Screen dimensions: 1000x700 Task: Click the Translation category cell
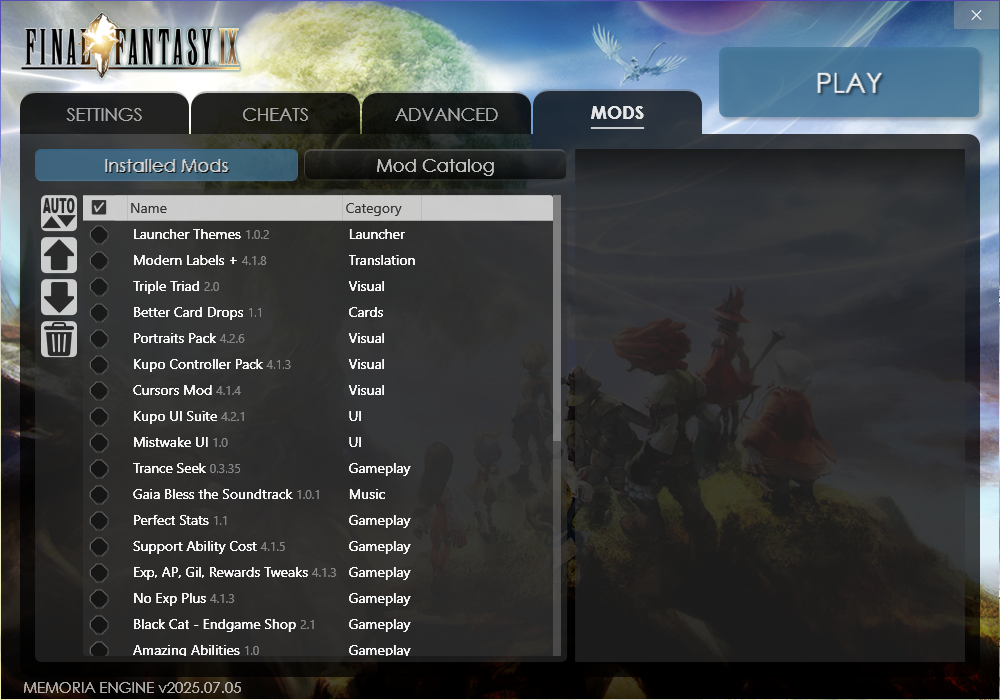pyautogui.click(x=382, y=260)
